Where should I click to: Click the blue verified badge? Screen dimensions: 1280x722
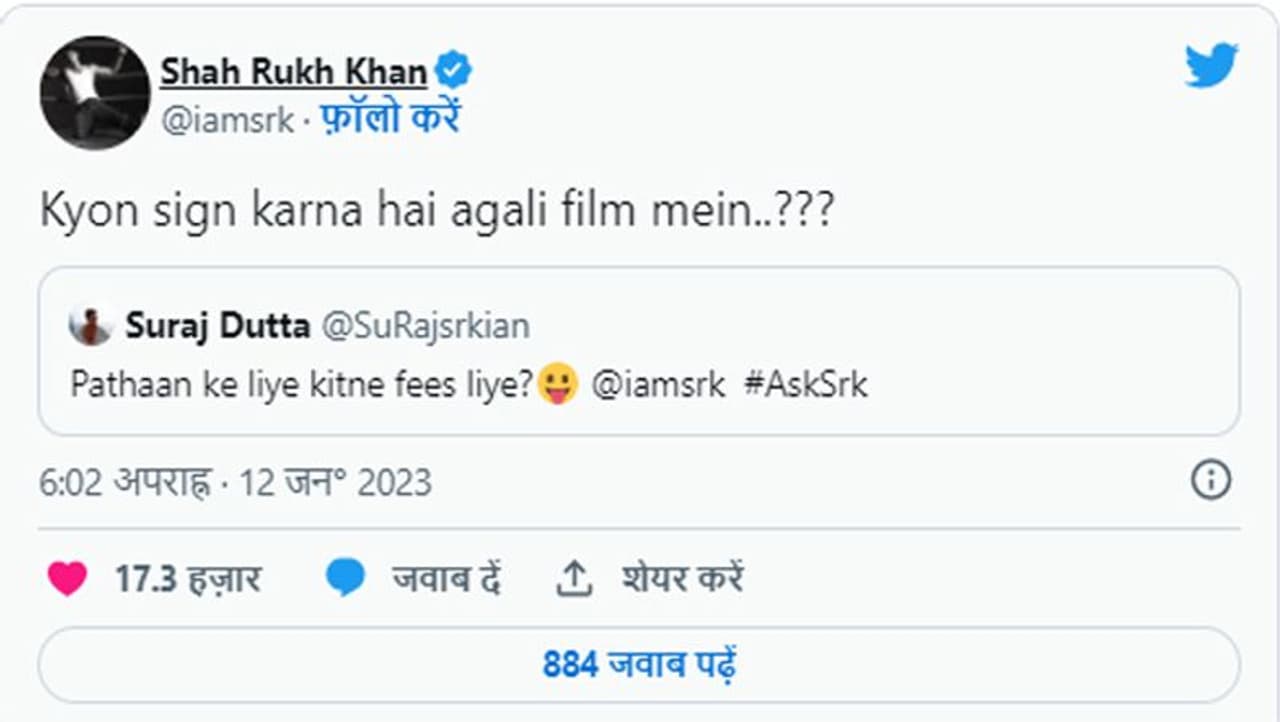(454, 71)
